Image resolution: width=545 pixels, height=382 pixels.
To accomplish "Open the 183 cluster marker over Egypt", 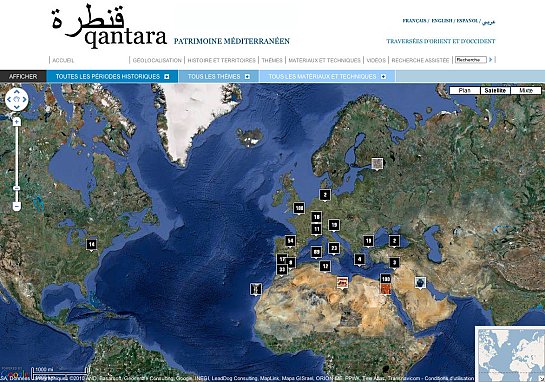I will [x=385, y=279].
